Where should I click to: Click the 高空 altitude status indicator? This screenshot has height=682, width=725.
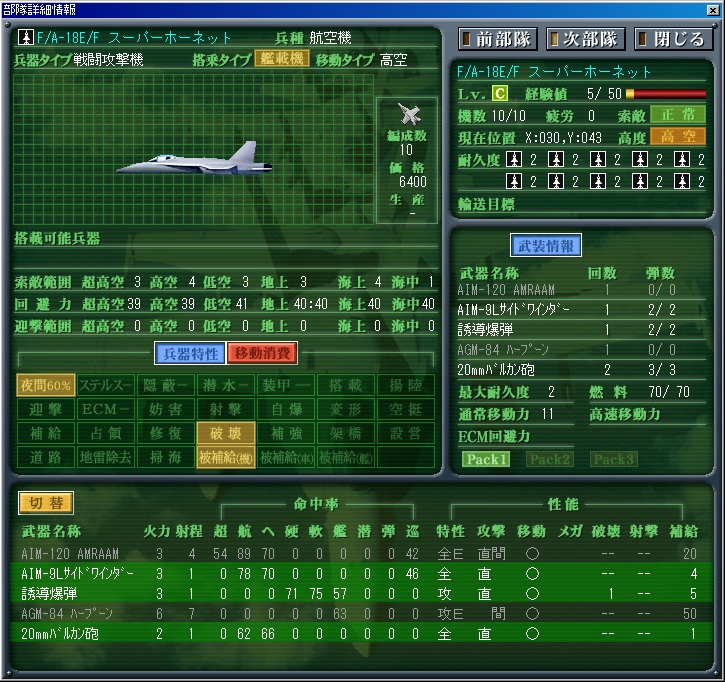(678, 136)
